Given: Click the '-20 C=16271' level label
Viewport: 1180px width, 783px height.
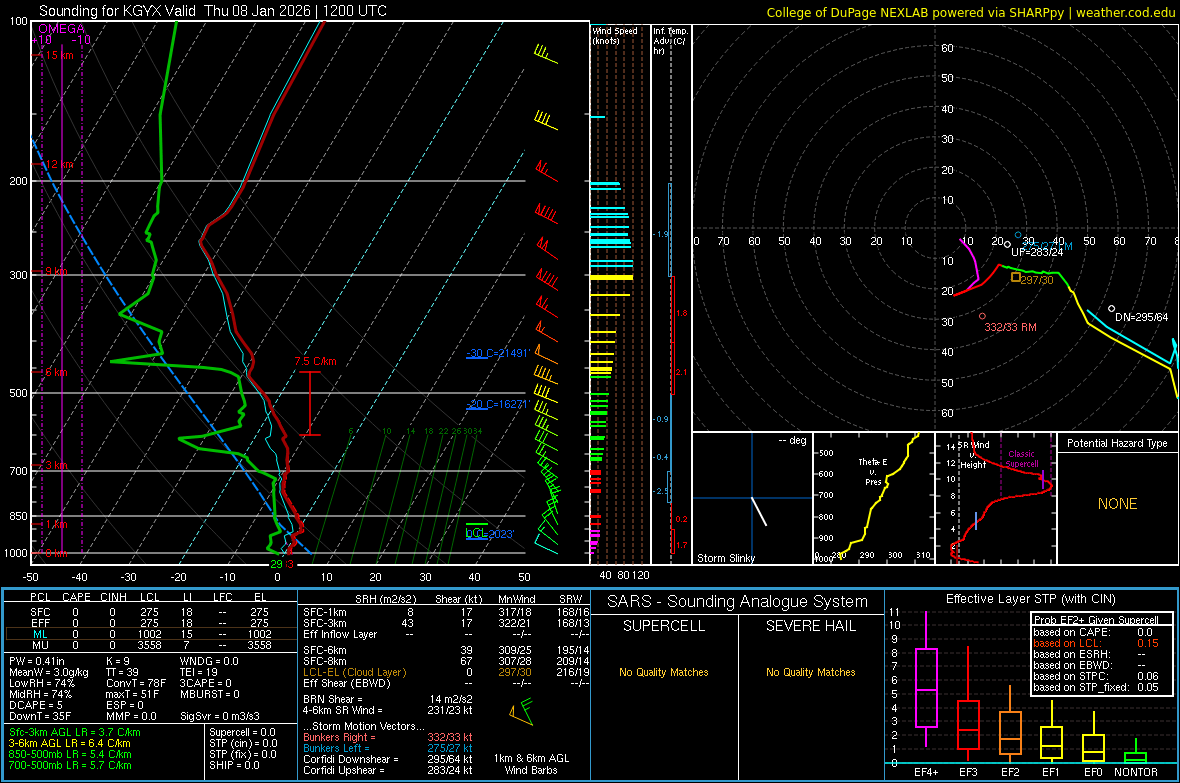Looking at the screenshot, I should 498,404.
